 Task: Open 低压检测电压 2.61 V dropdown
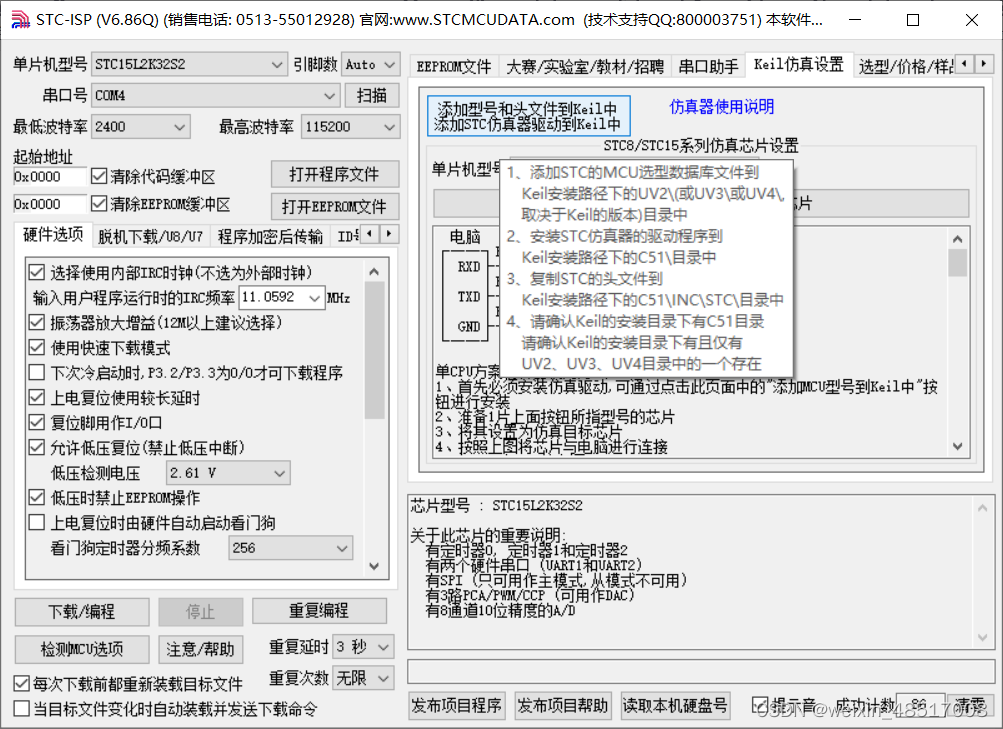pos(227,473)
